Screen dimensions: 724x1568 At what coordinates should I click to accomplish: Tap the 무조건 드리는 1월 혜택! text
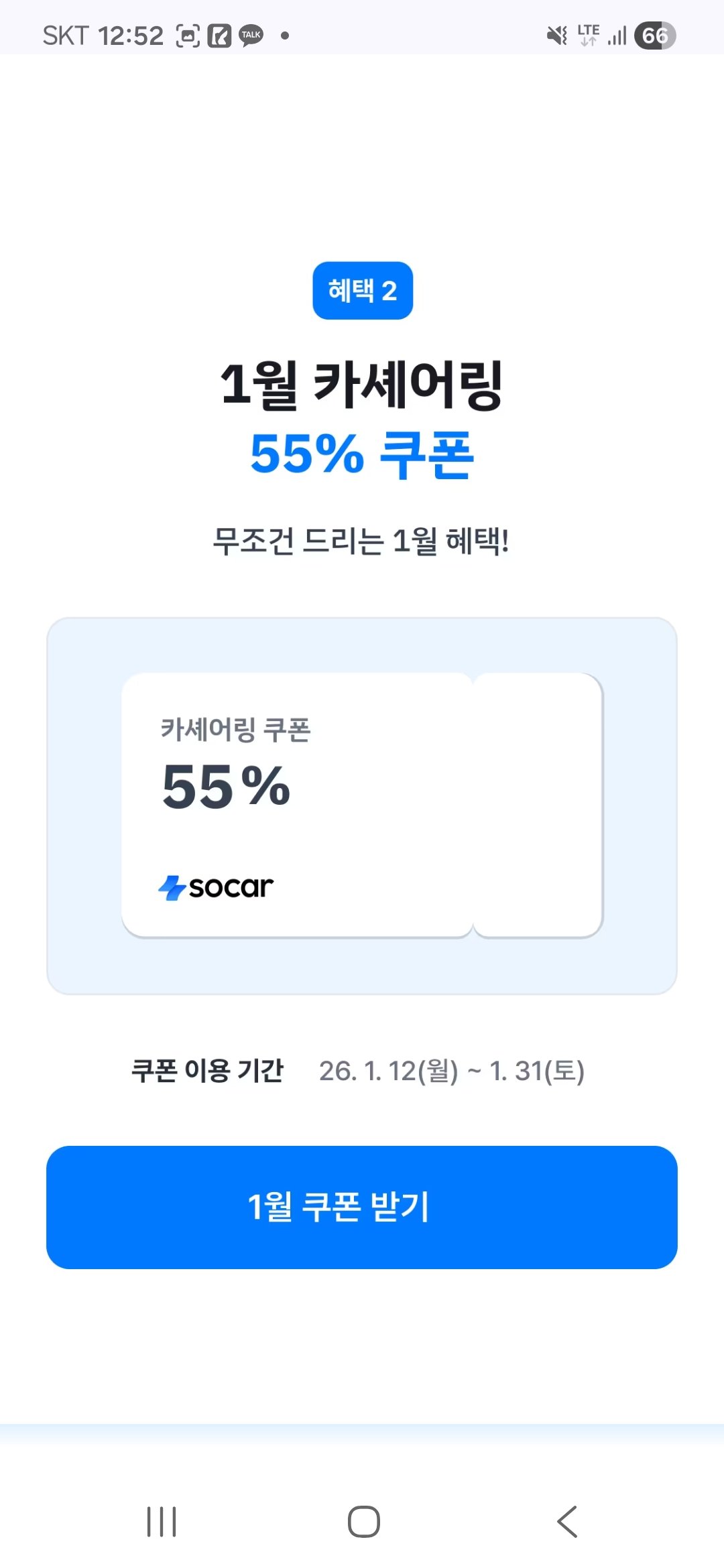point(361,541)
